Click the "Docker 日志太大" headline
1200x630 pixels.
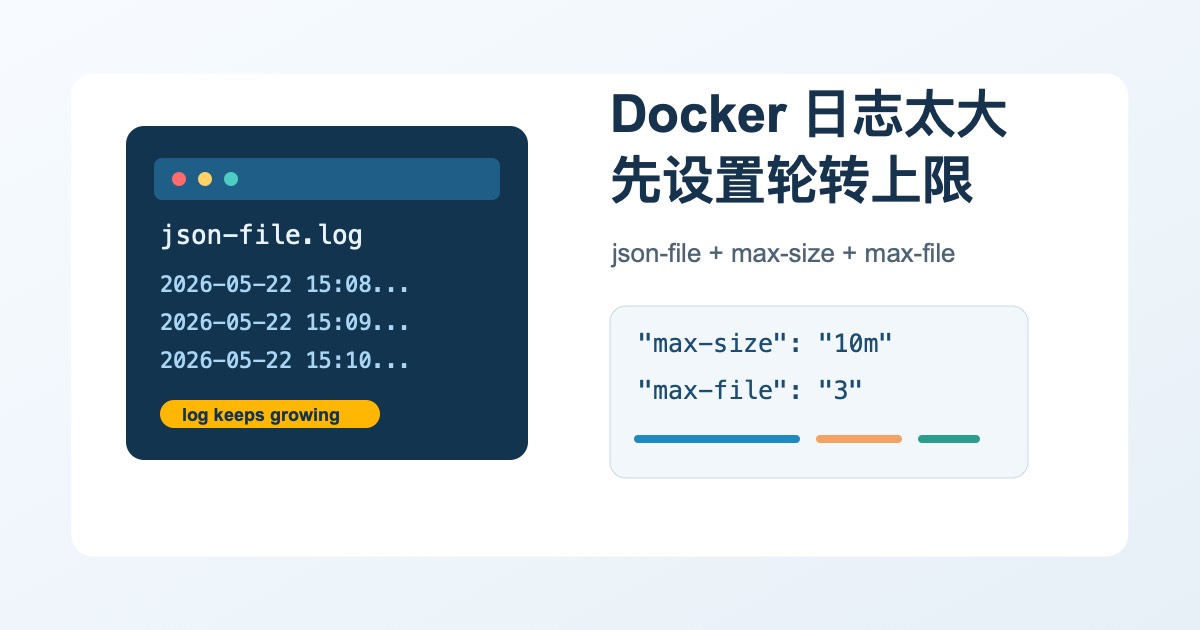808,116
